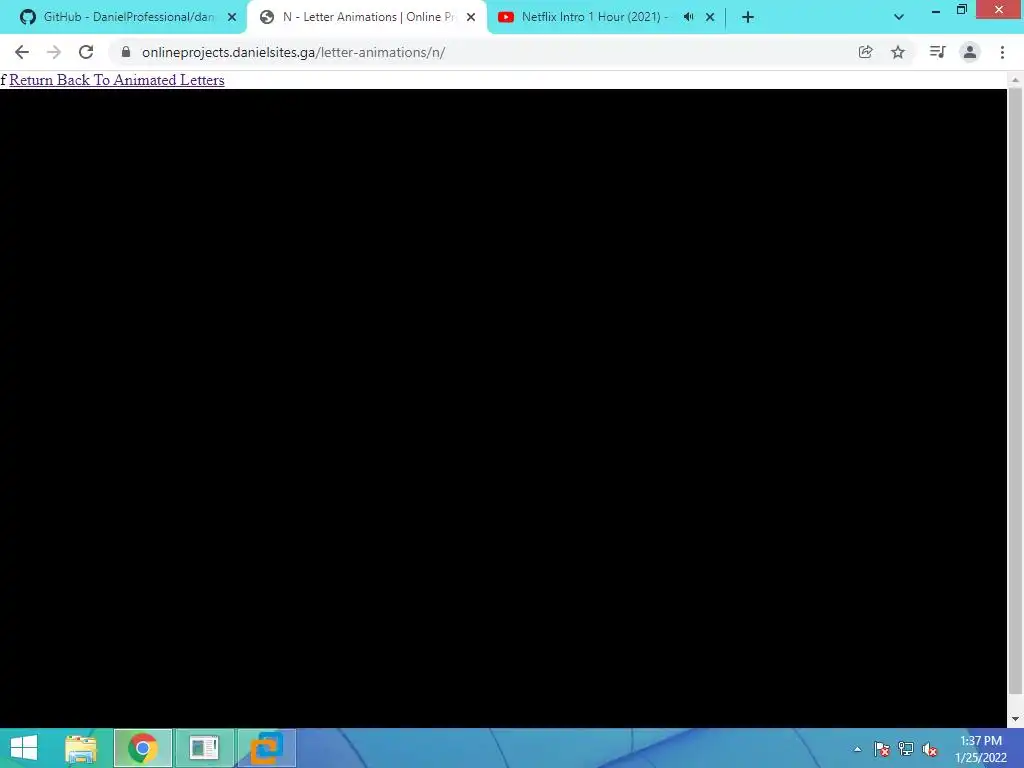The height and width of the screenshot is (768, 1024).
Task: Click the forward navigation arrow
Action: (x=54, y=52)
